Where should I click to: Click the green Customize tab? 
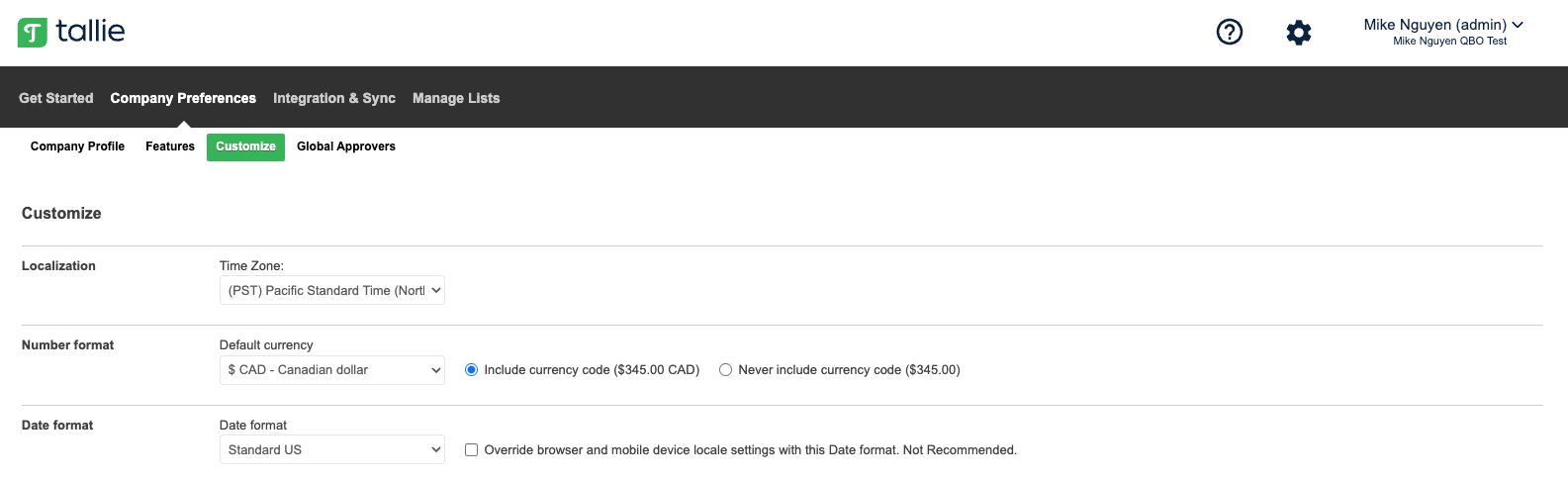tap(245, 146)
